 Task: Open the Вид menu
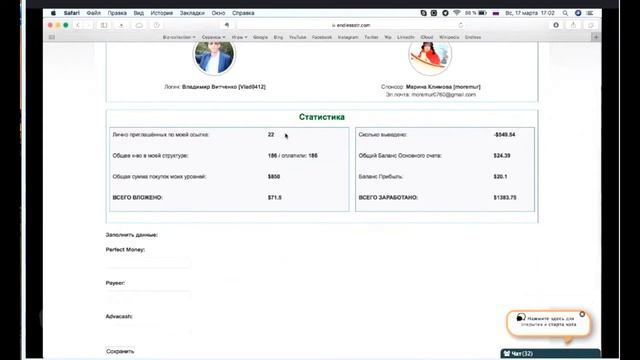(138, 13)
